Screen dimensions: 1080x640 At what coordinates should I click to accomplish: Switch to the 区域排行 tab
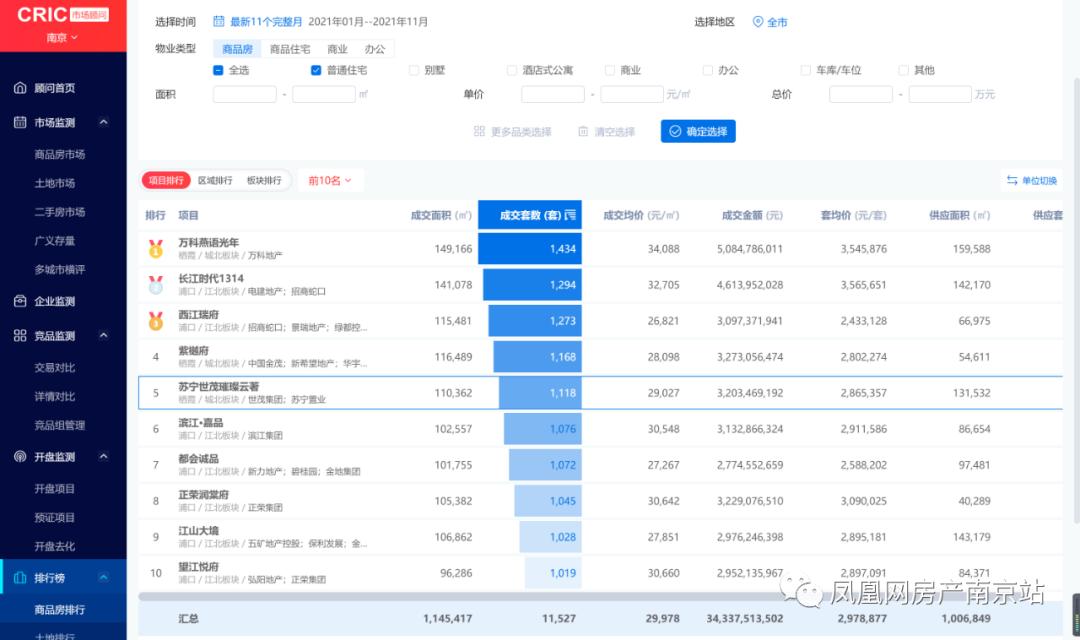point(215,181)
